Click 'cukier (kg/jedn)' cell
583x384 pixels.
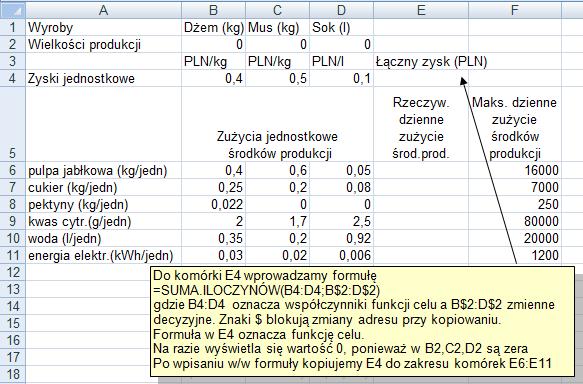[103, 187]
